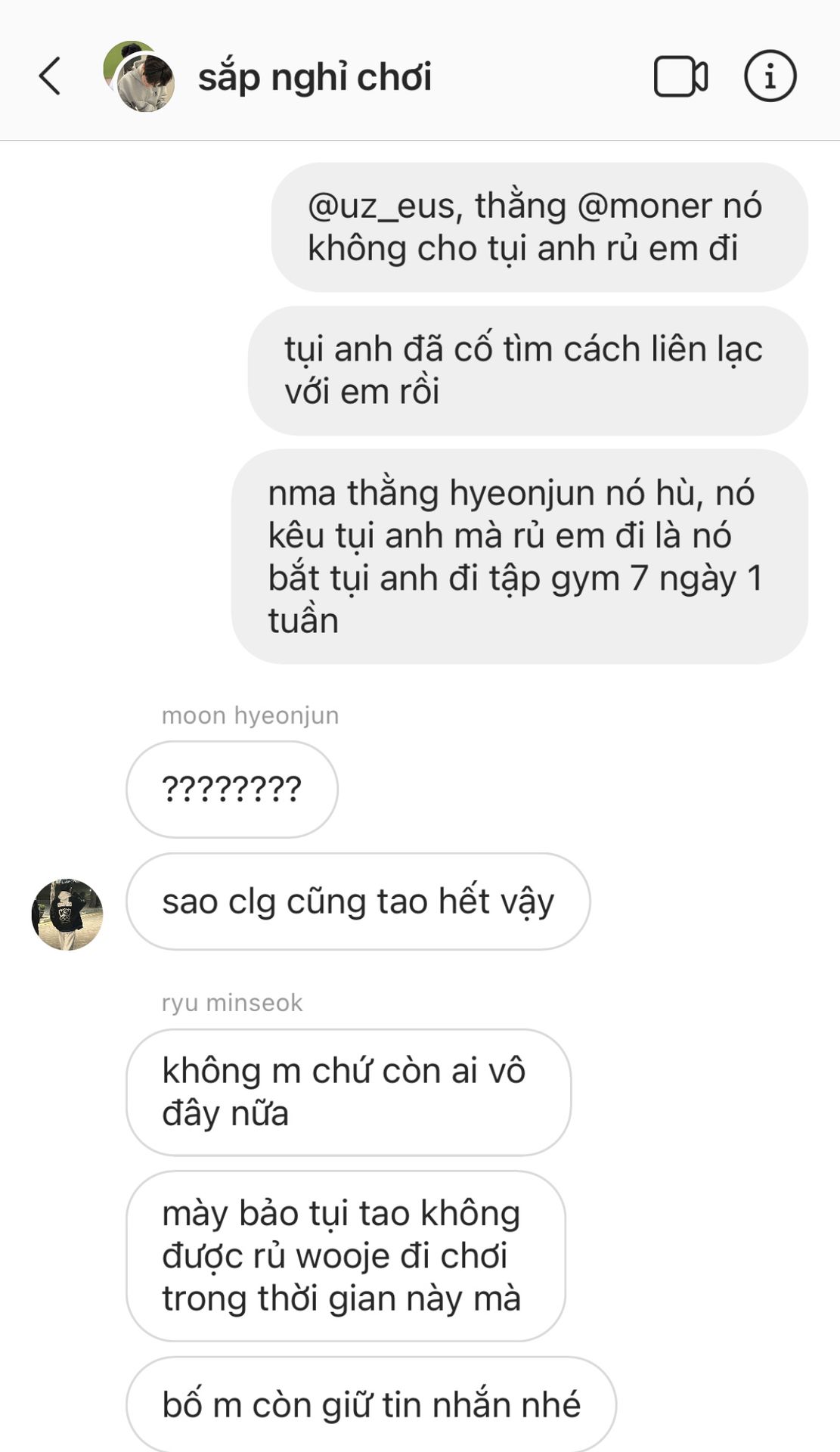Tap the '????????' message bubble
The width and height of the screenshot is (840, 1452).
tap(231, 789)
